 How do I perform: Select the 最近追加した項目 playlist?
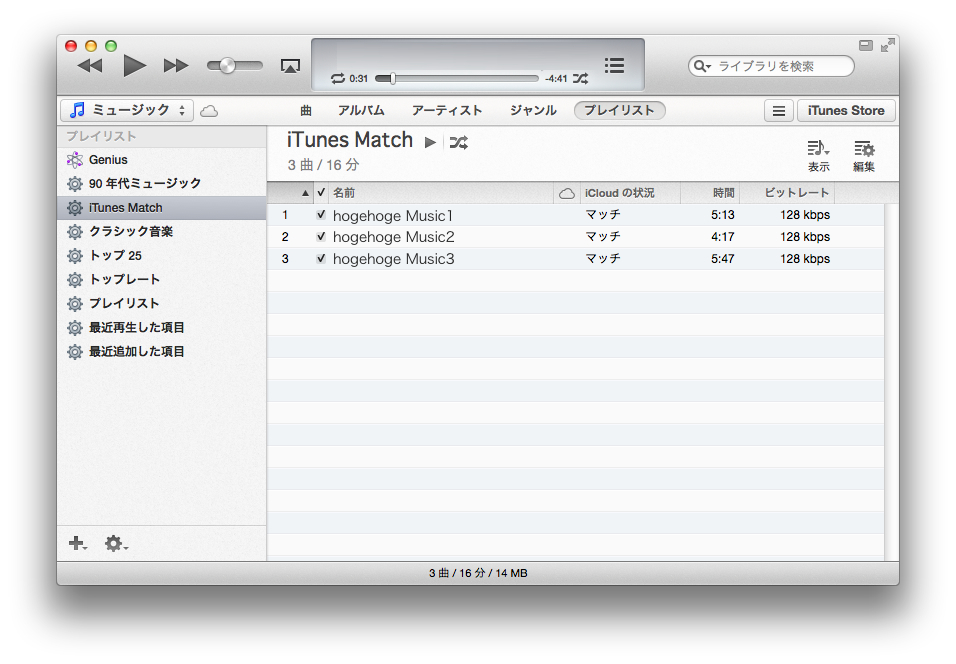[162, 352]
